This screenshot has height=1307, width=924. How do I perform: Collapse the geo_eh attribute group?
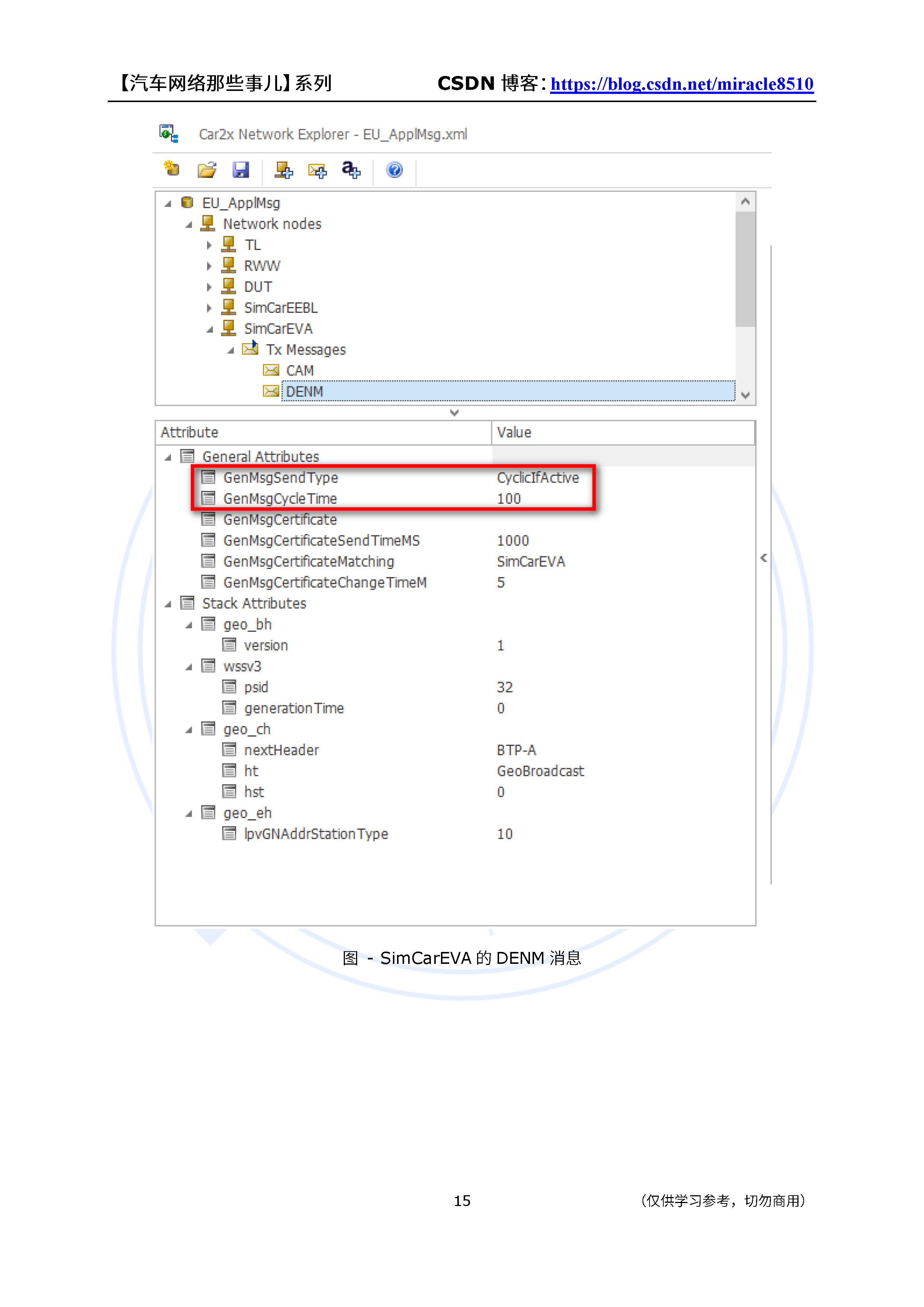pyautogui.click(x=189, y=814)
